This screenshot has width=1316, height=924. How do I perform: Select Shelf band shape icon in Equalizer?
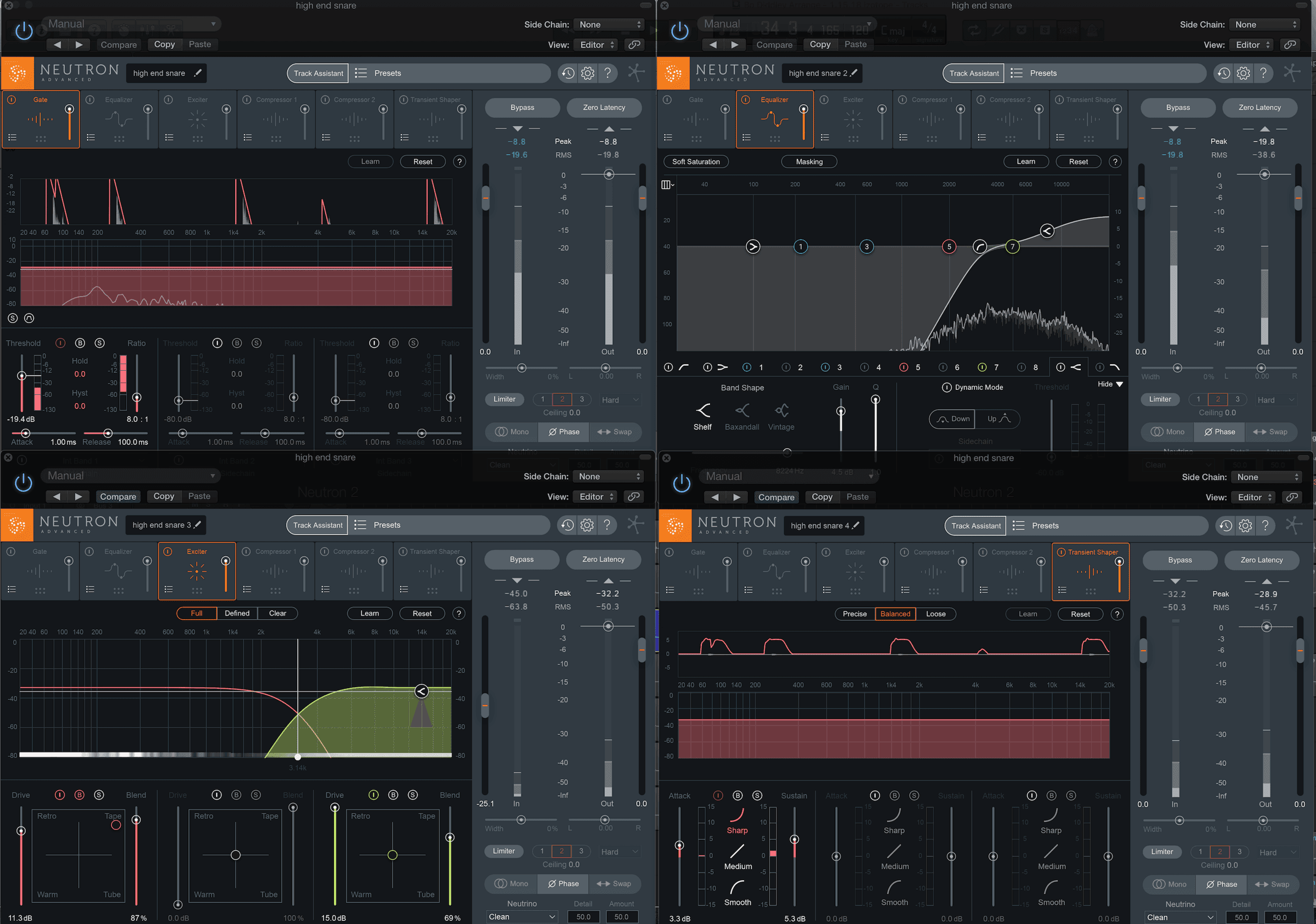(703, 410)
